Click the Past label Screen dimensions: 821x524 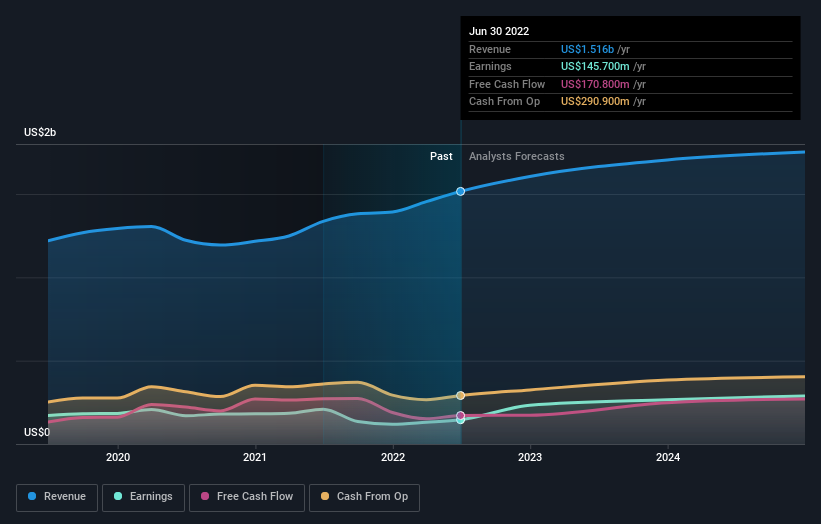tap(441, 157)
